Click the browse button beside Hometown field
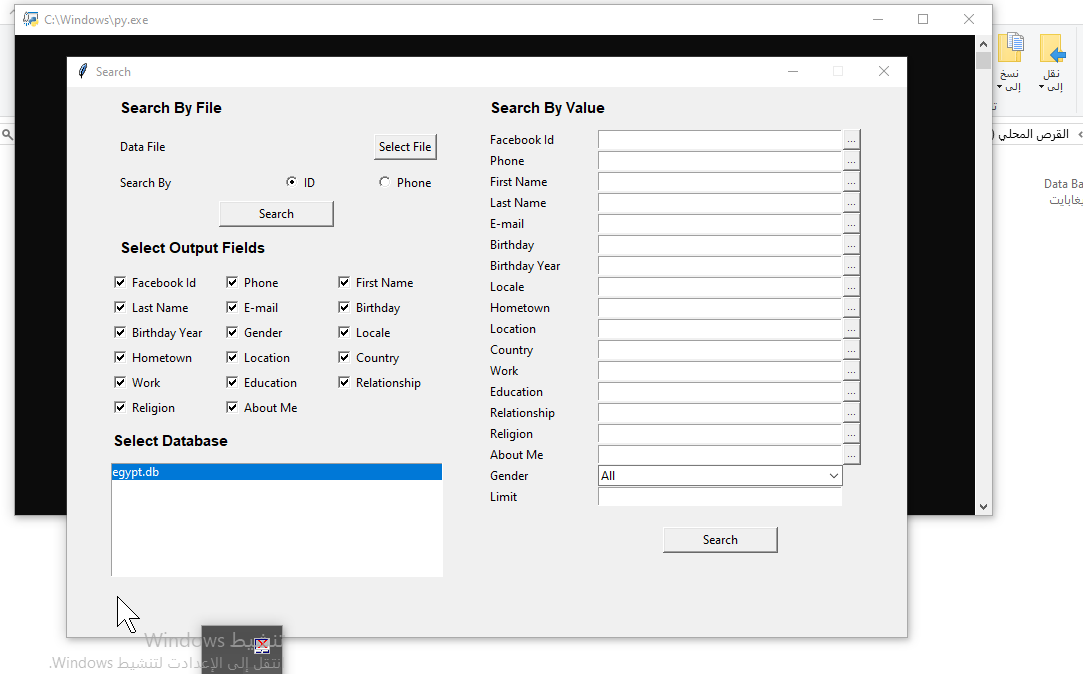The width and height of the screenshot is (1083, 674). (x=851, y=308)
